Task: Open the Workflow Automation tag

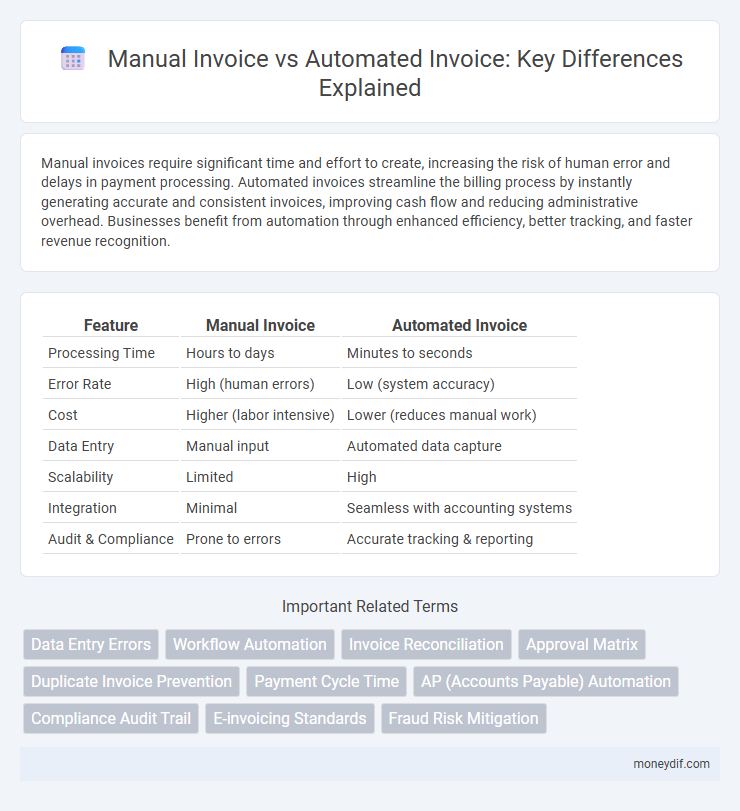Action: [250, 644]
